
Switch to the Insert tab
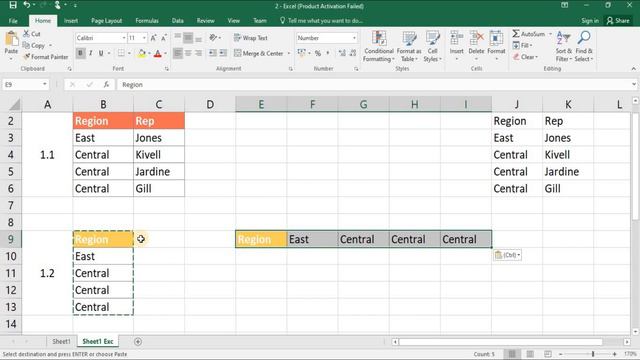(x=71, y=21)
